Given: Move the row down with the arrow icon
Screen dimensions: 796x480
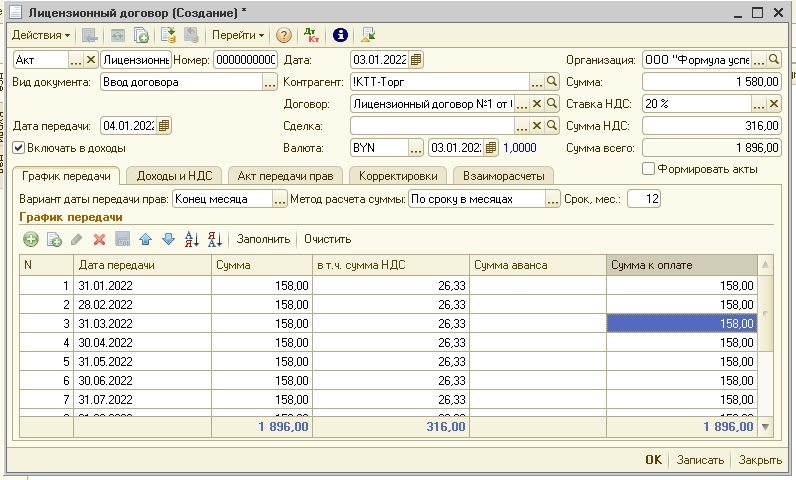Looking at the screenshot, I should 167,239.
